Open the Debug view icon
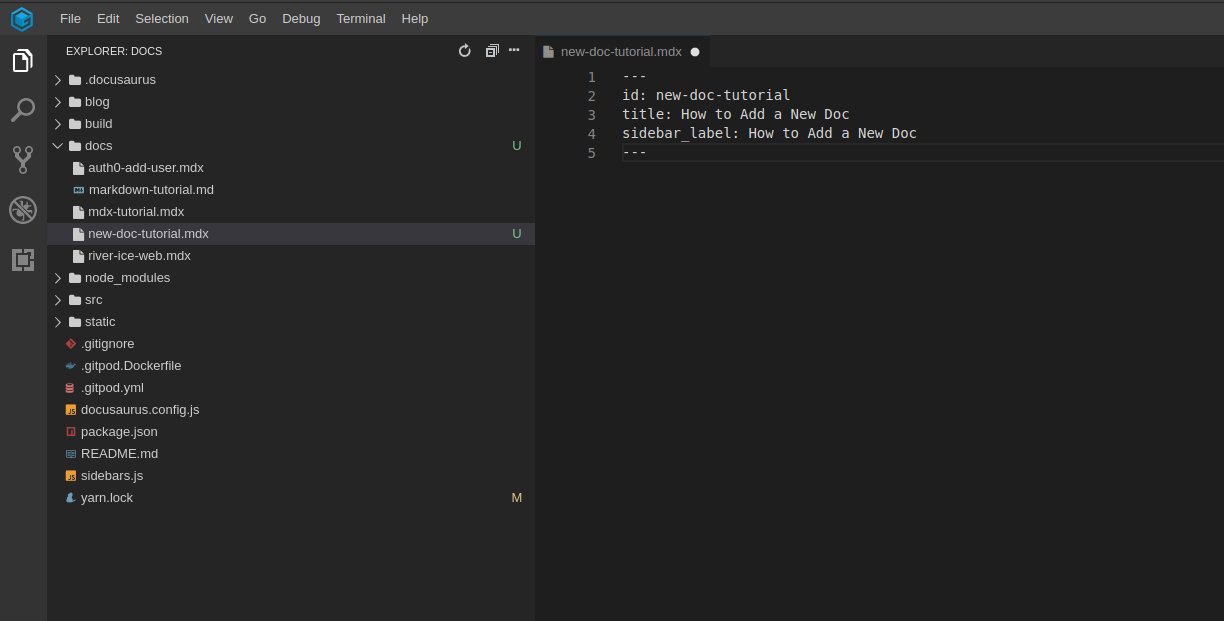This screenshot has width=1224, height=621. pyautogui.click(x=22, y=210)
